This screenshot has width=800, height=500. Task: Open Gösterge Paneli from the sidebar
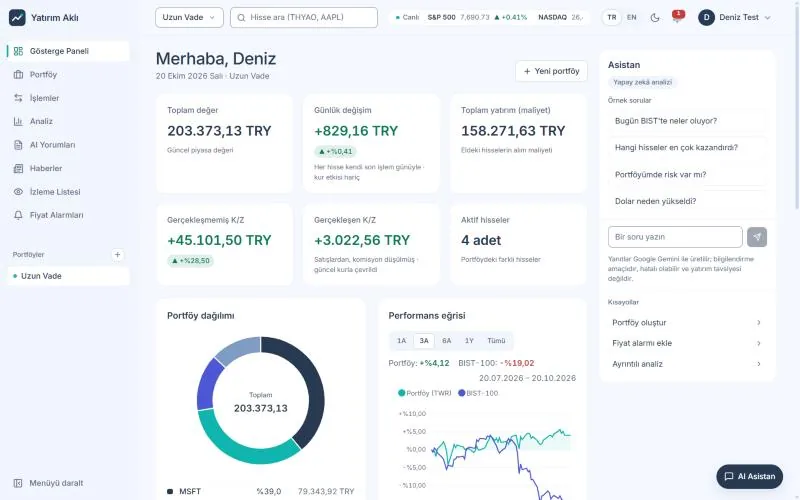click(68, 51)
